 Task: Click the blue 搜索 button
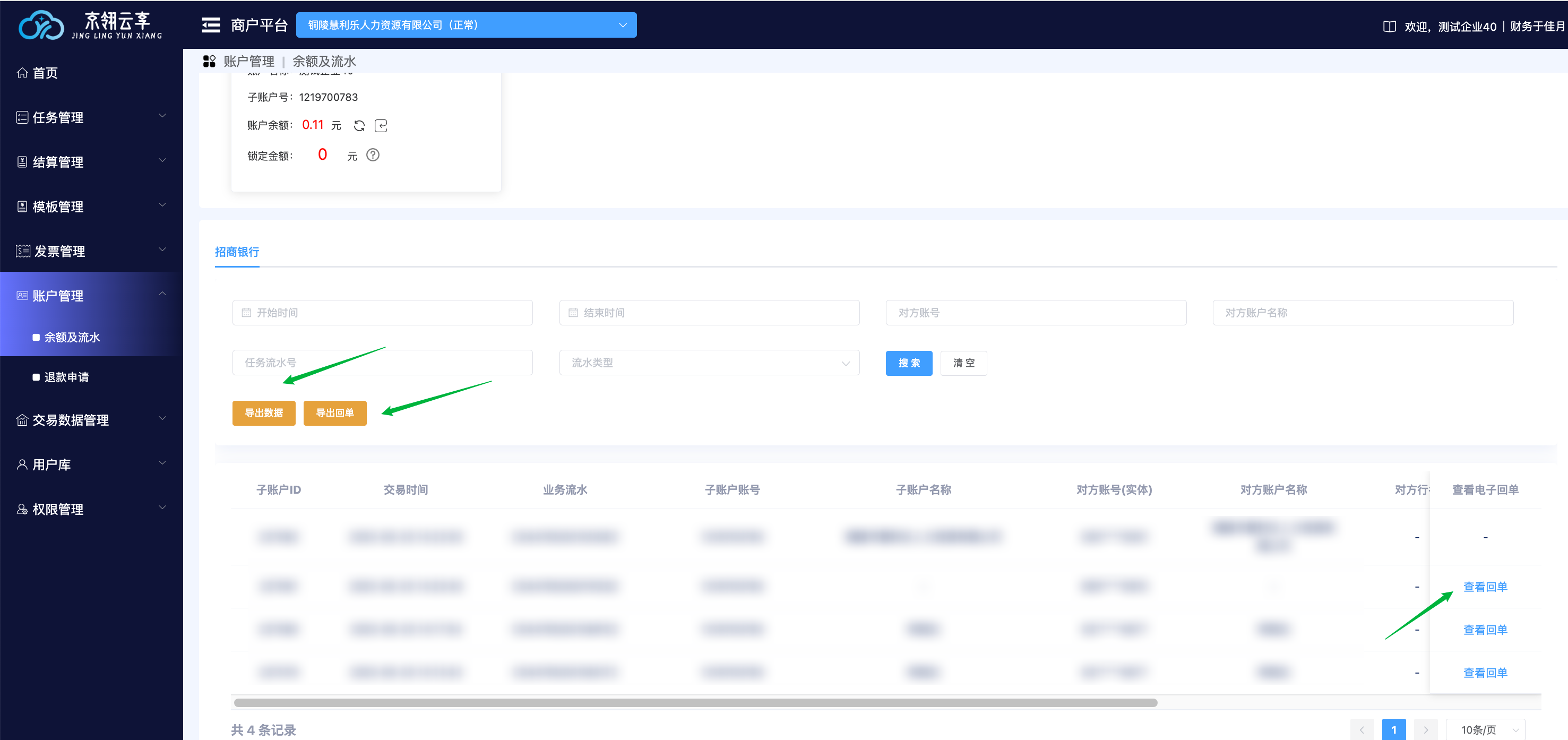(908, 363)
